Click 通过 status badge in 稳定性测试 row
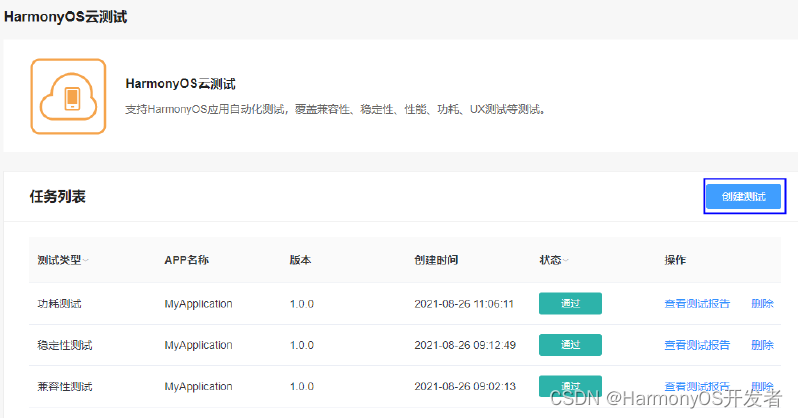 pyautogui.click(x=570, y=345)
